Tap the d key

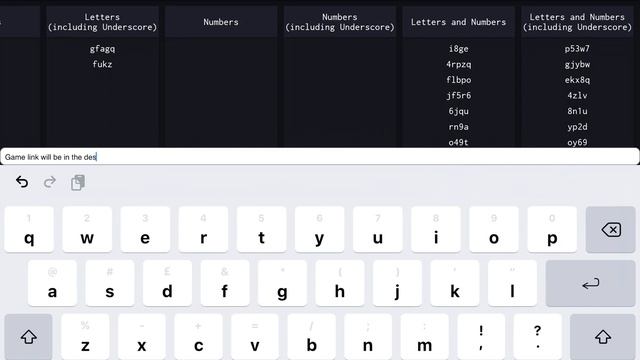pos(167,283)
